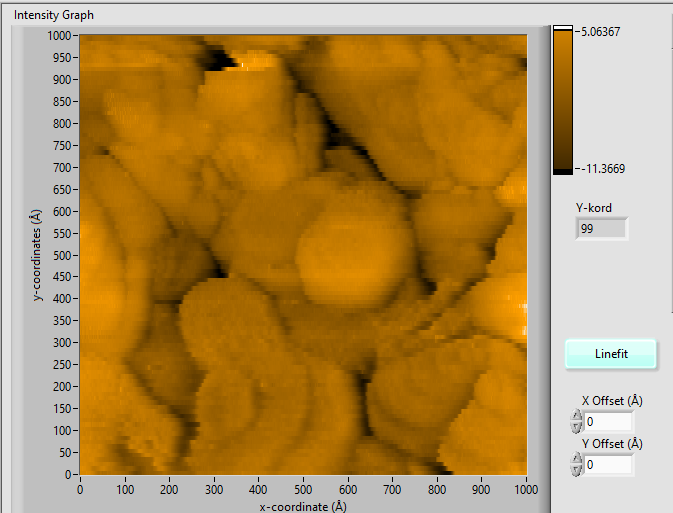Viewport: 673px width, 513px height.
Task: Click the black bottom end of color ramp
Action: 563,171
